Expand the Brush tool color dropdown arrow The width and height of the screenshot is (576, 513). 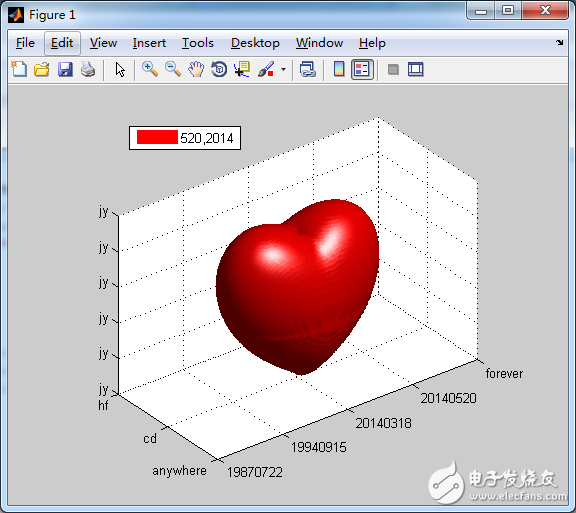pyautogui.click(x=283, y=69)
